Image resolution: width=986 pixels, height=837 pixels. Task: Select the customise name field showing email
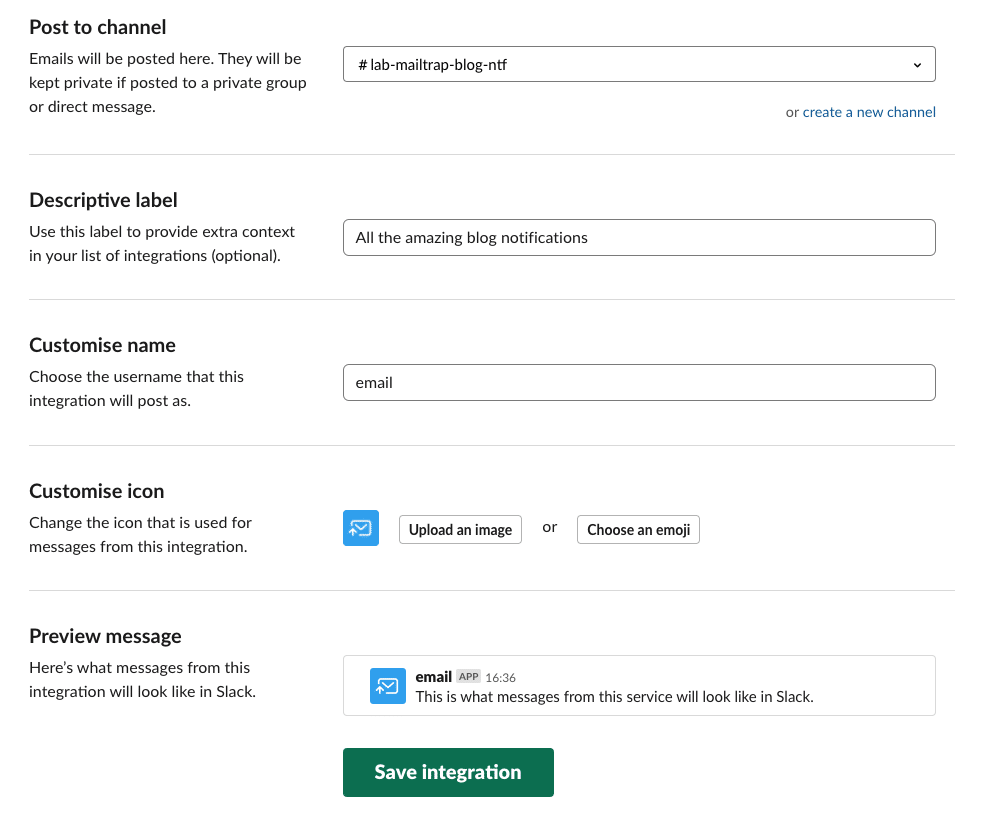click(639, 382)
